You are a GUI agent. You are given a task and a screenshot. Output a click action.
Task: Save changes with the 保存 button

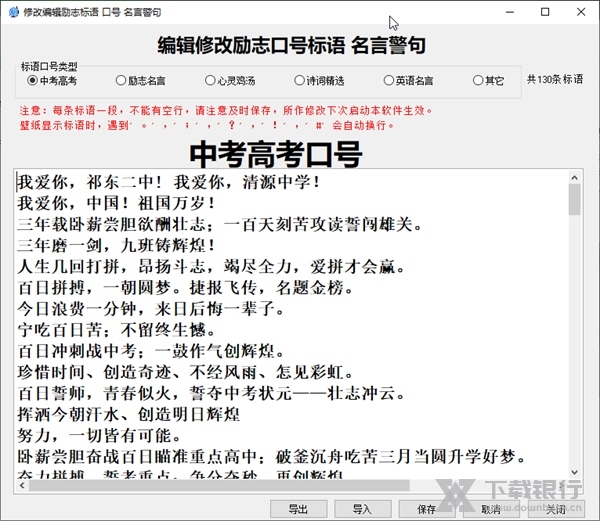click(427, 509)
